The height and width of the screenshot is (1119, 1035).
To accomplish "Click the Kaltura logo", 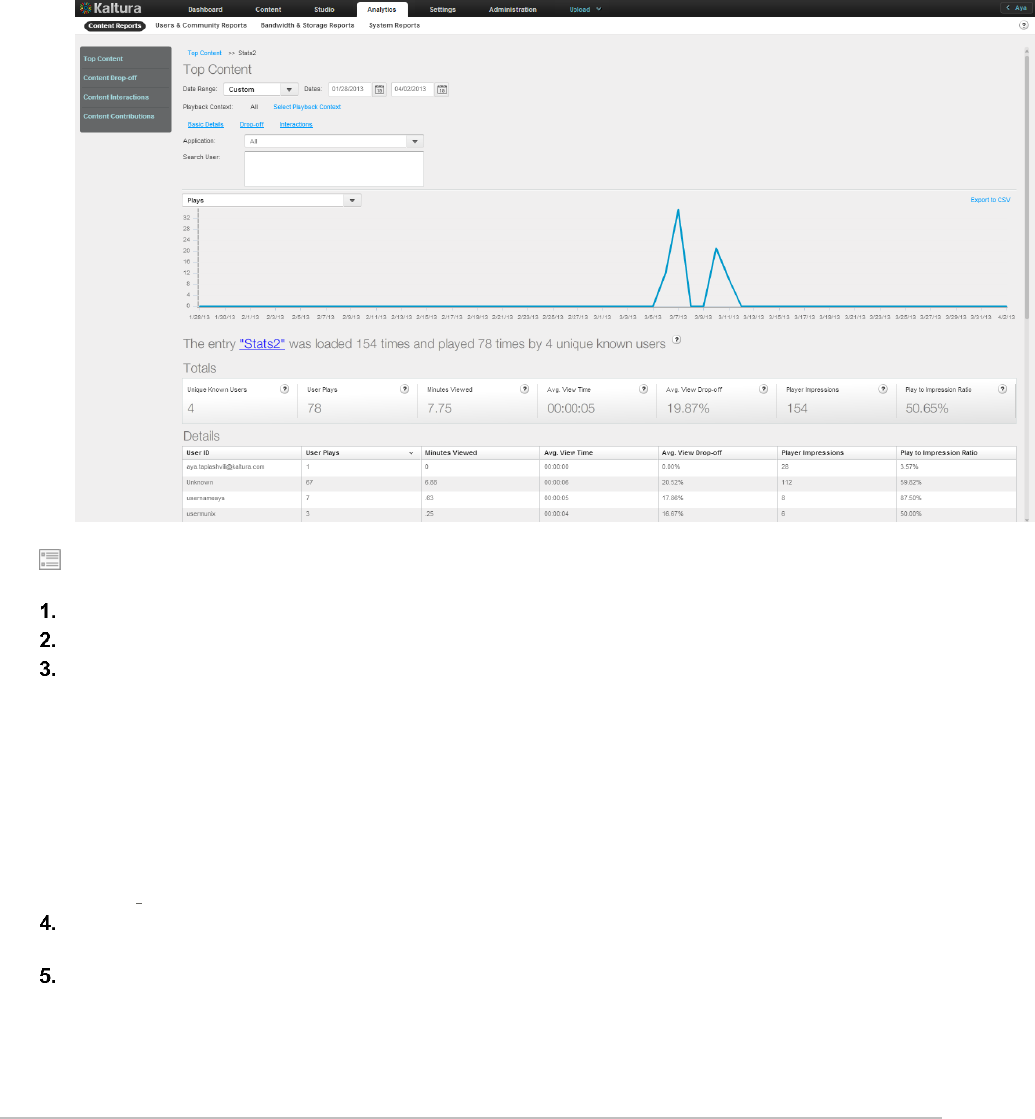I will [x=111, y=9].
